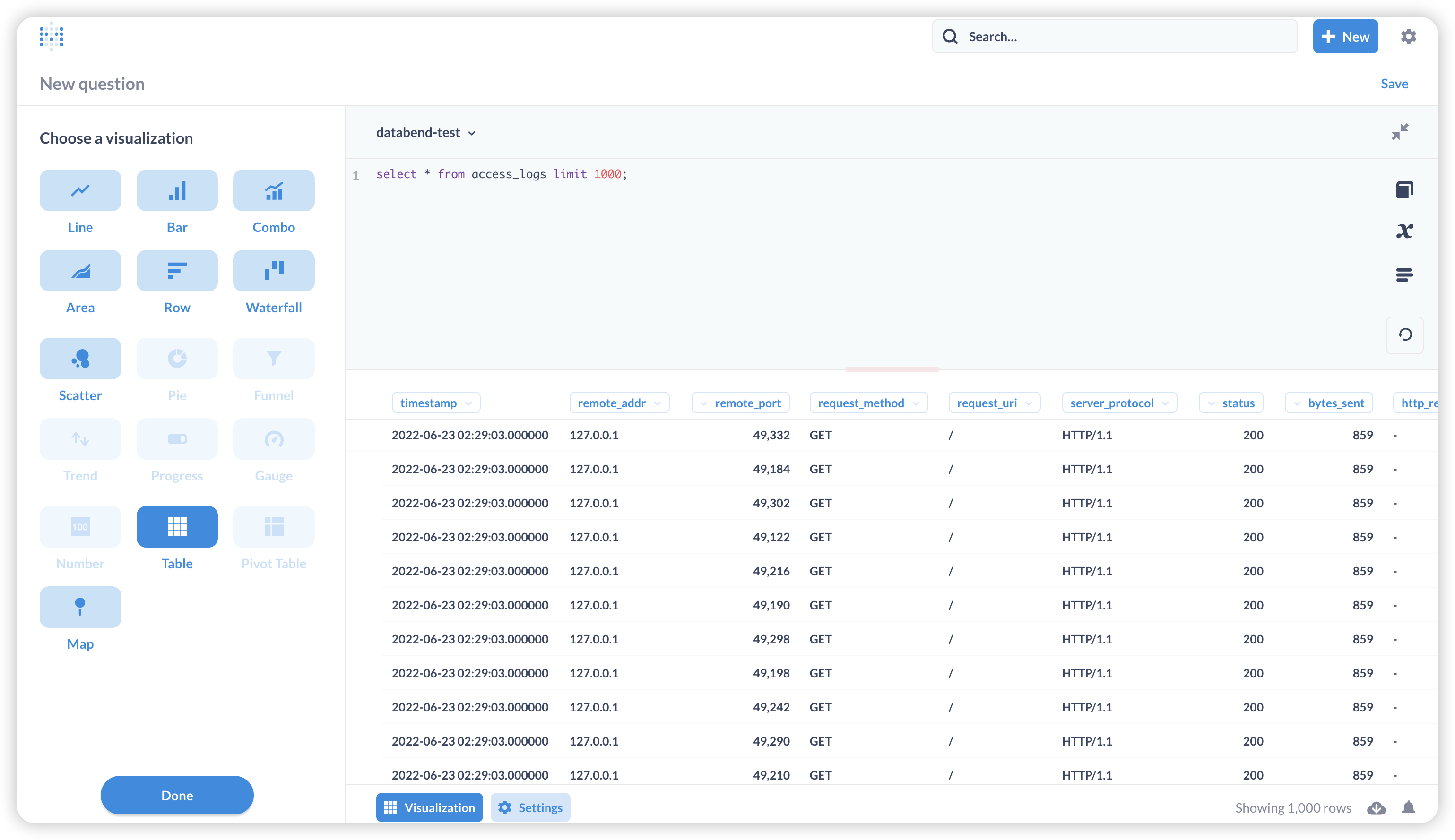This screenshot has width=1455, height=840.
Task: Open the alerts bell icon
Action: [1408, 808]
